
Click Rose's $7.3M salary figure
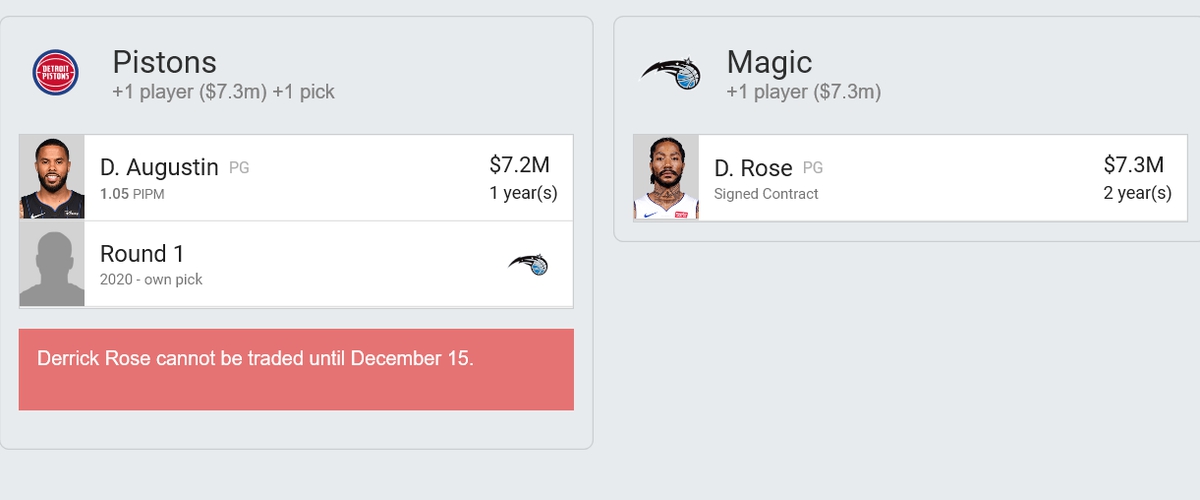[x=1133, y=164]
